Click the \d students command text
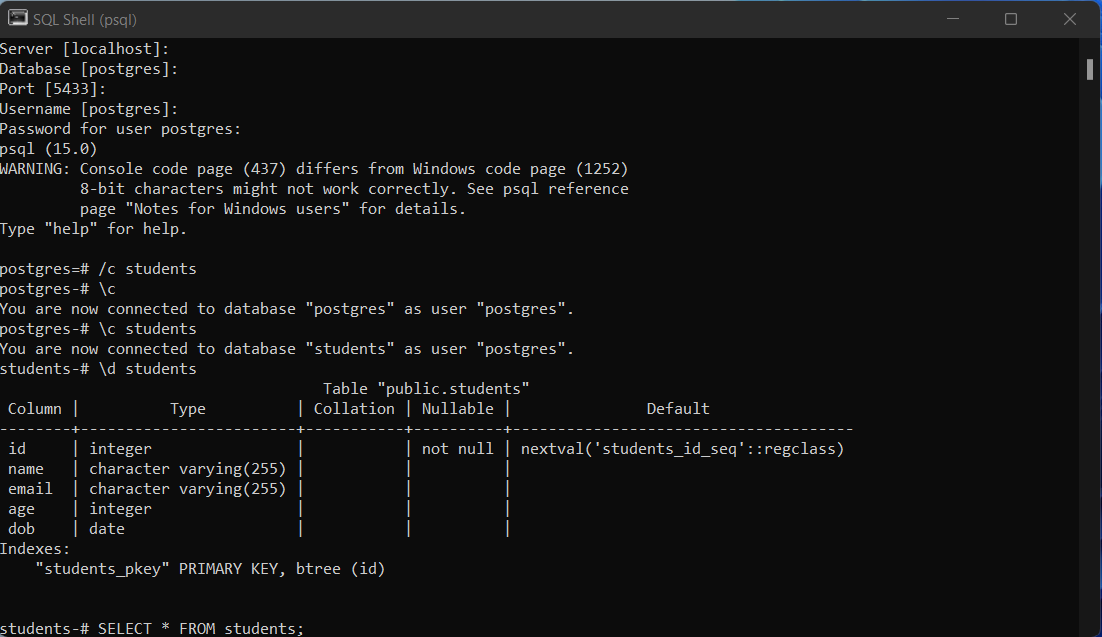The height and width of the screenshot is (637, 1102). 146,369
